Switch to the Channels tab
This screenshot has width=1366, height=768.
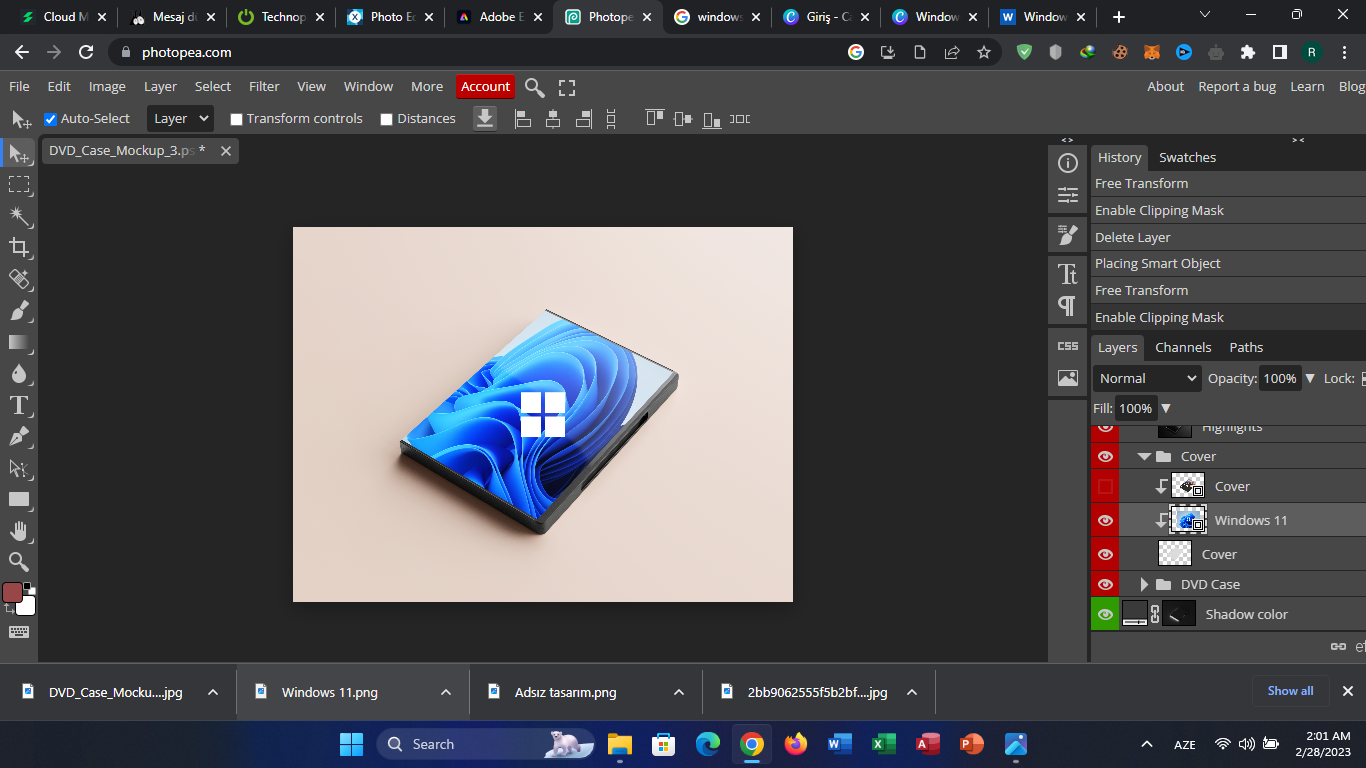[1183, 348]
